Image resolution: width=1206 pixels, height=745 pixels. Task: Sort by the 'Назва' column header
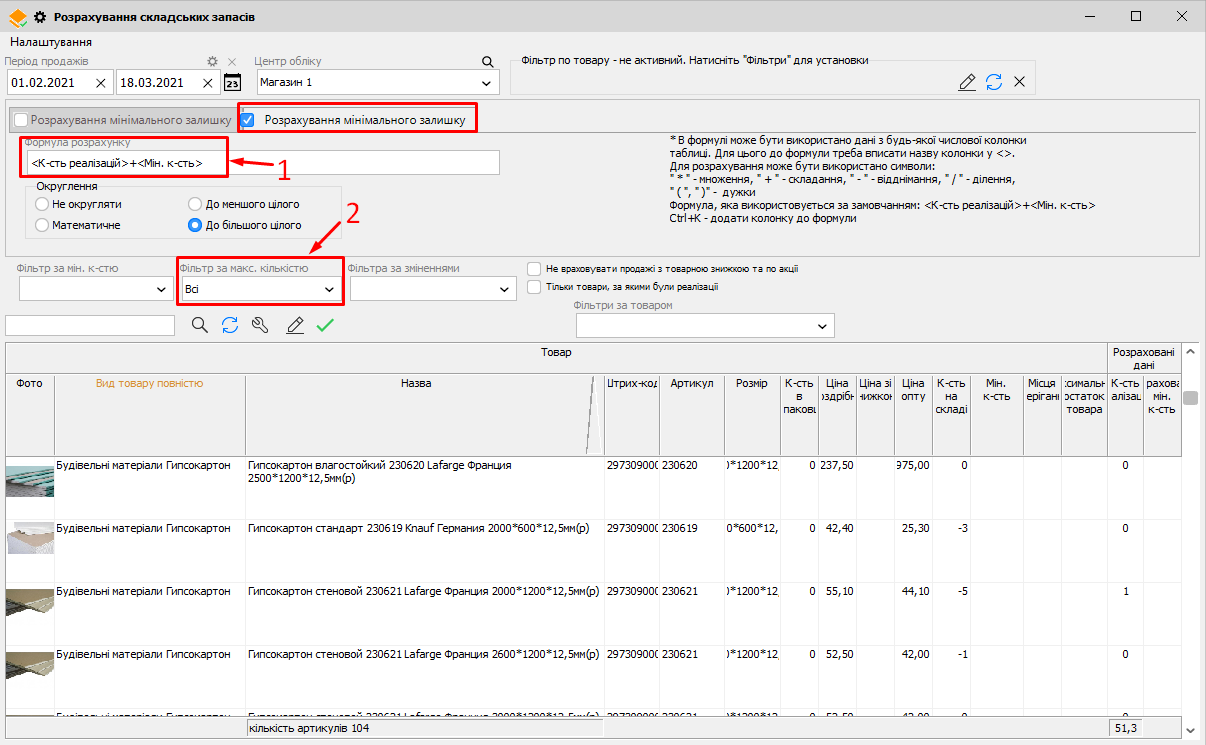tap(416, 383)
